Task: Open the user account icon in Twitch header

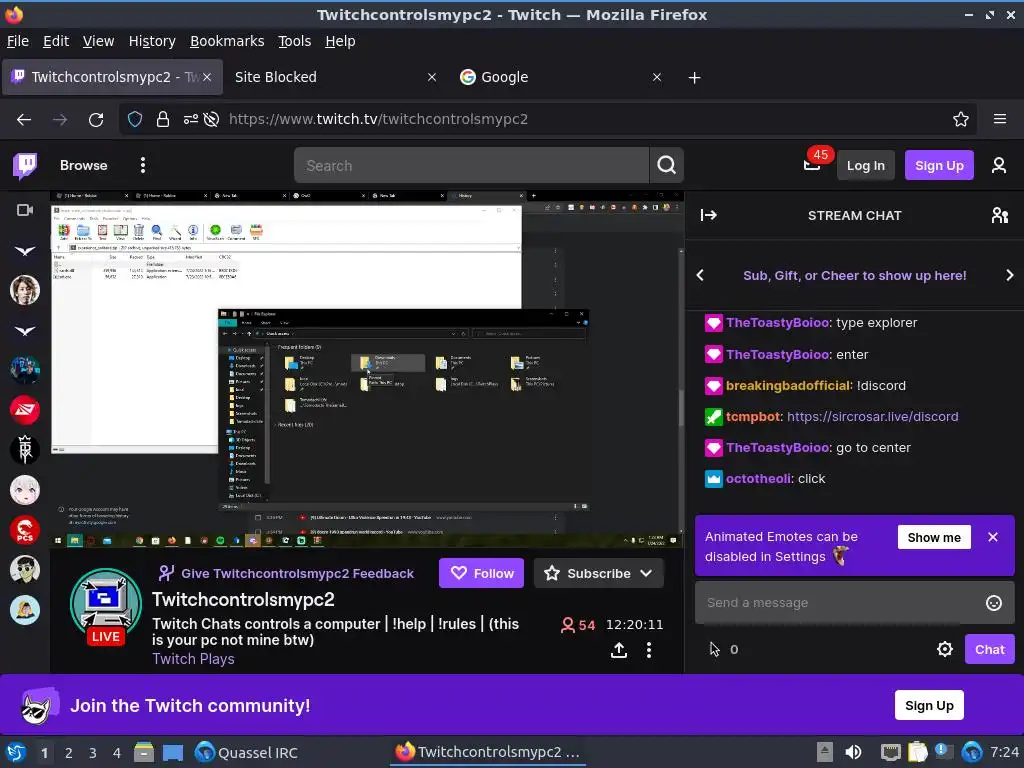Action: 999,165
